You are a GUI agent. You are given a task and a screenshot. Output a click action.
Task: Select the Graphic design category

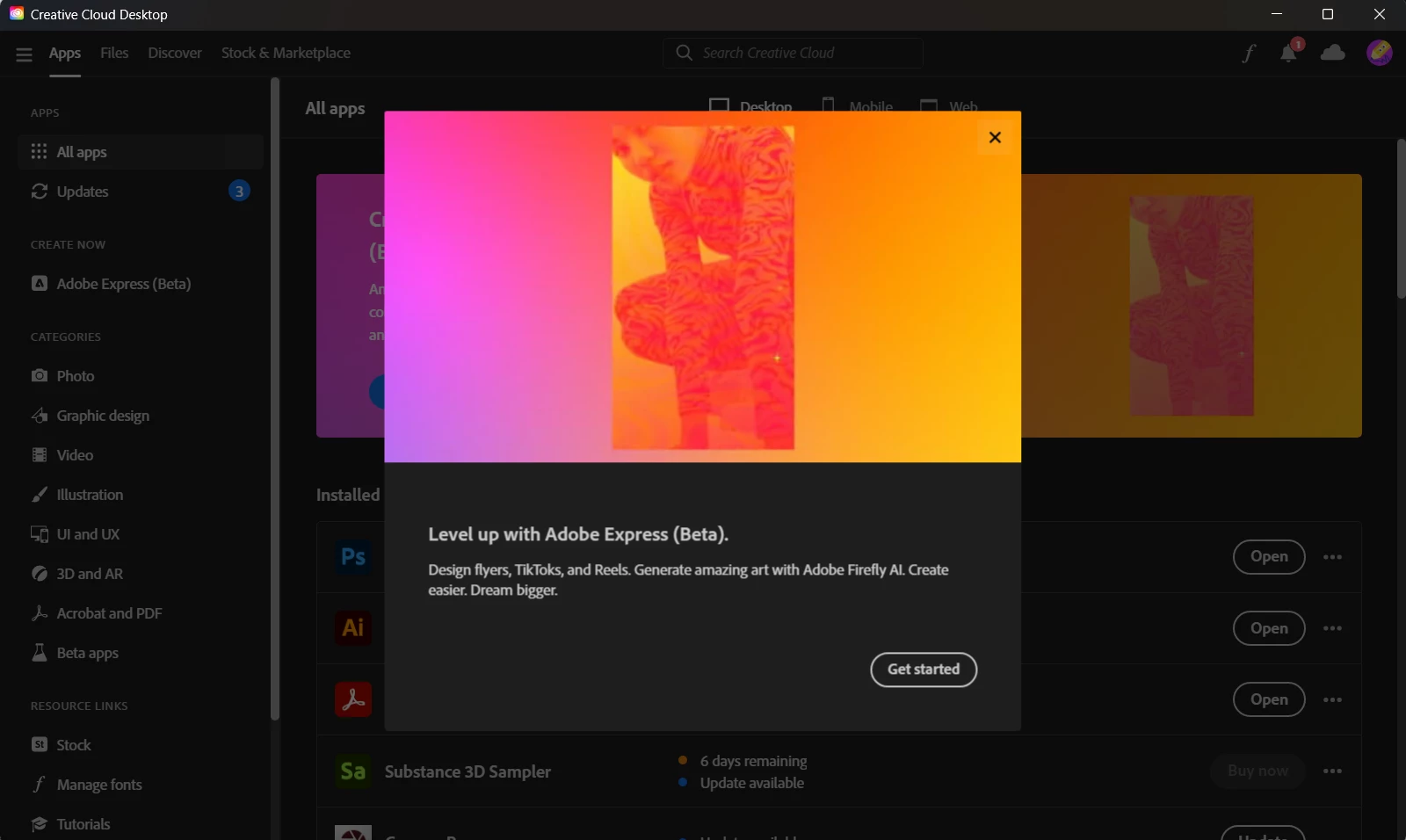tap(141, 416)
